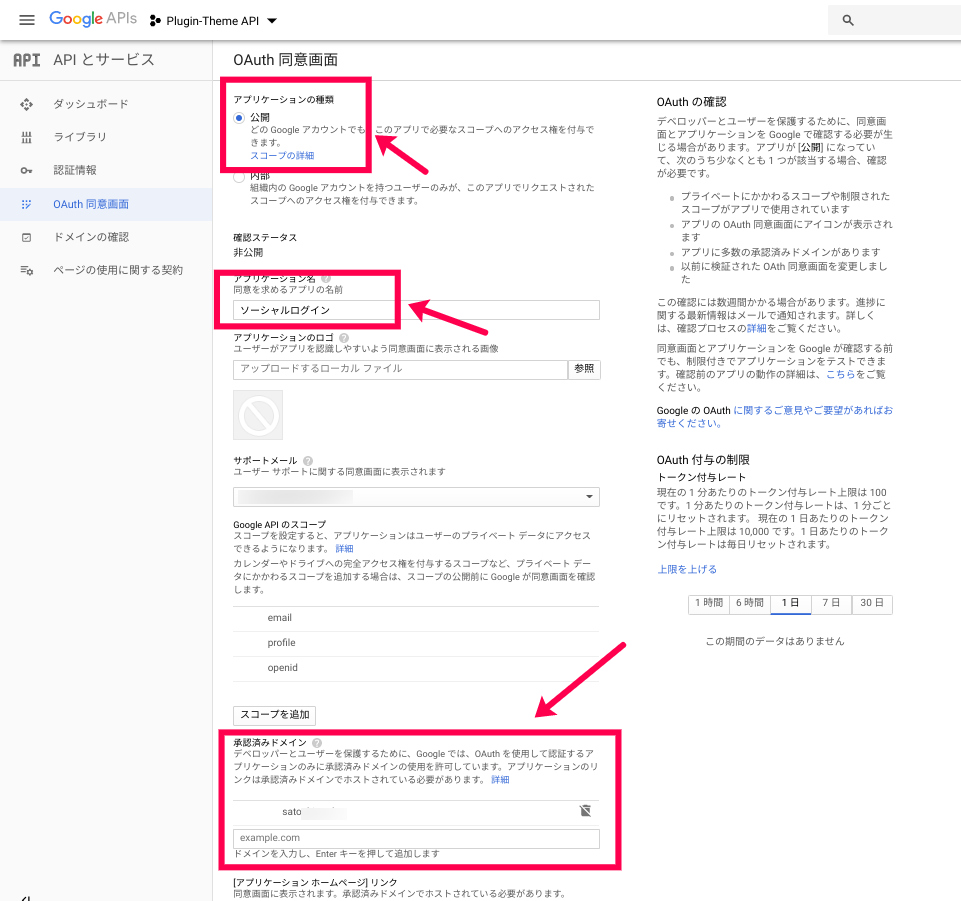
Task: Click the empty logo preview thumbnail
Action: [x=258, y=415]
